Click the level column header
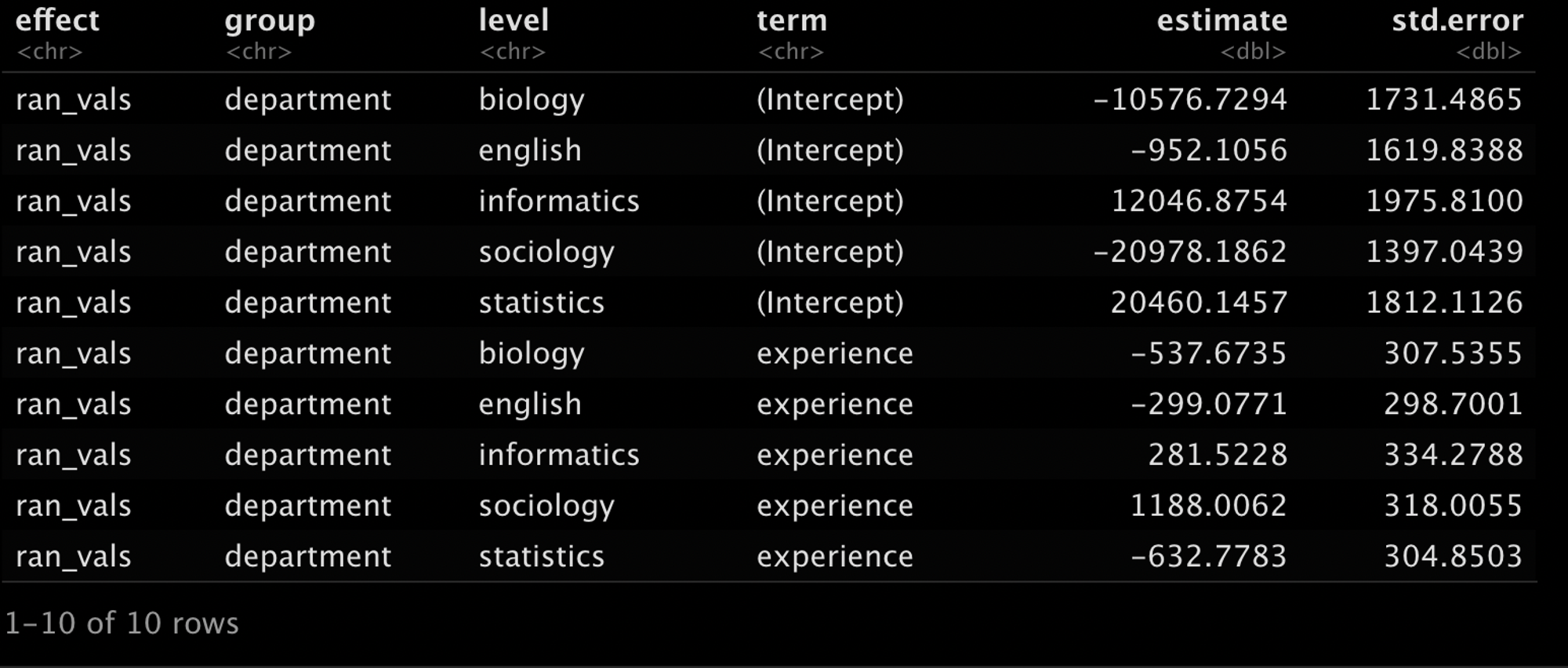 [x=514, y=20]
